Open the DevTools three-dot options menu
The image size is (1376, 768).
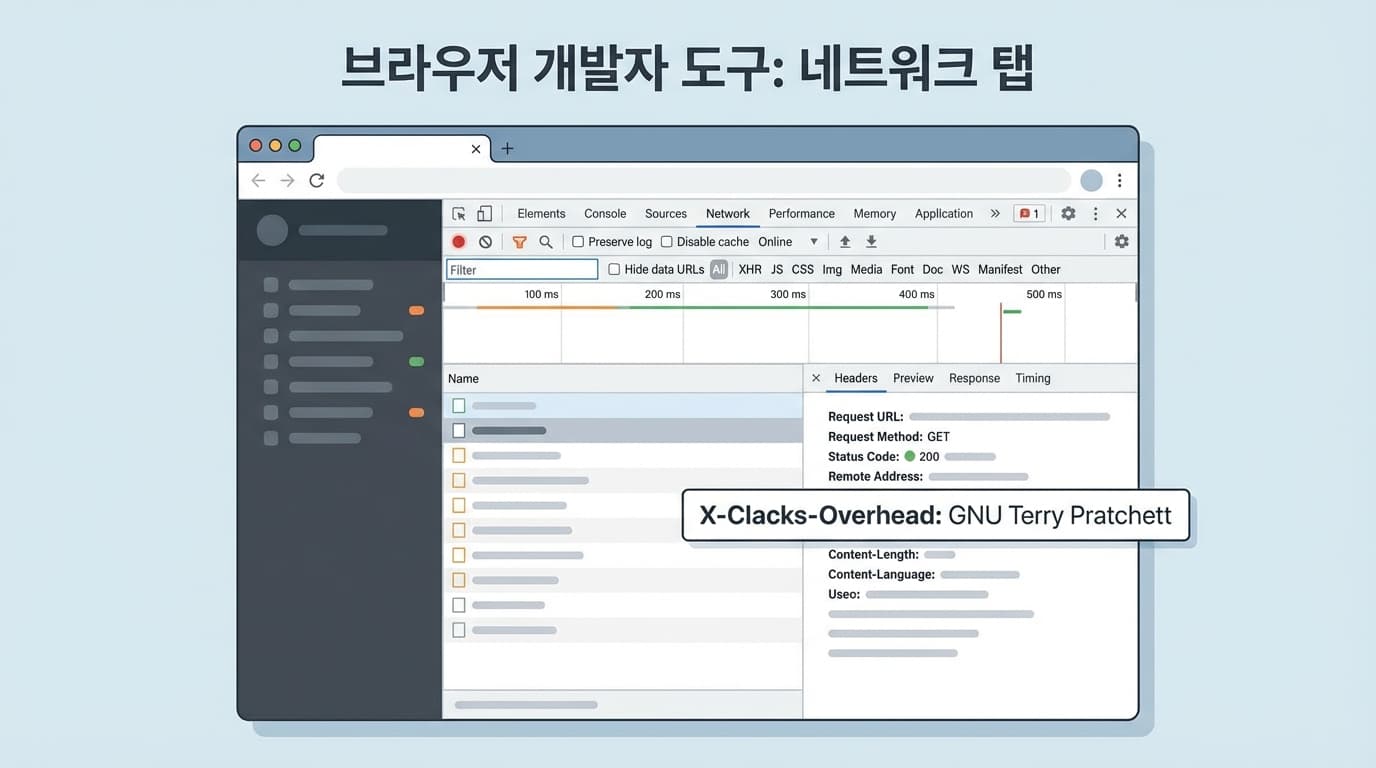[1095, 214]
